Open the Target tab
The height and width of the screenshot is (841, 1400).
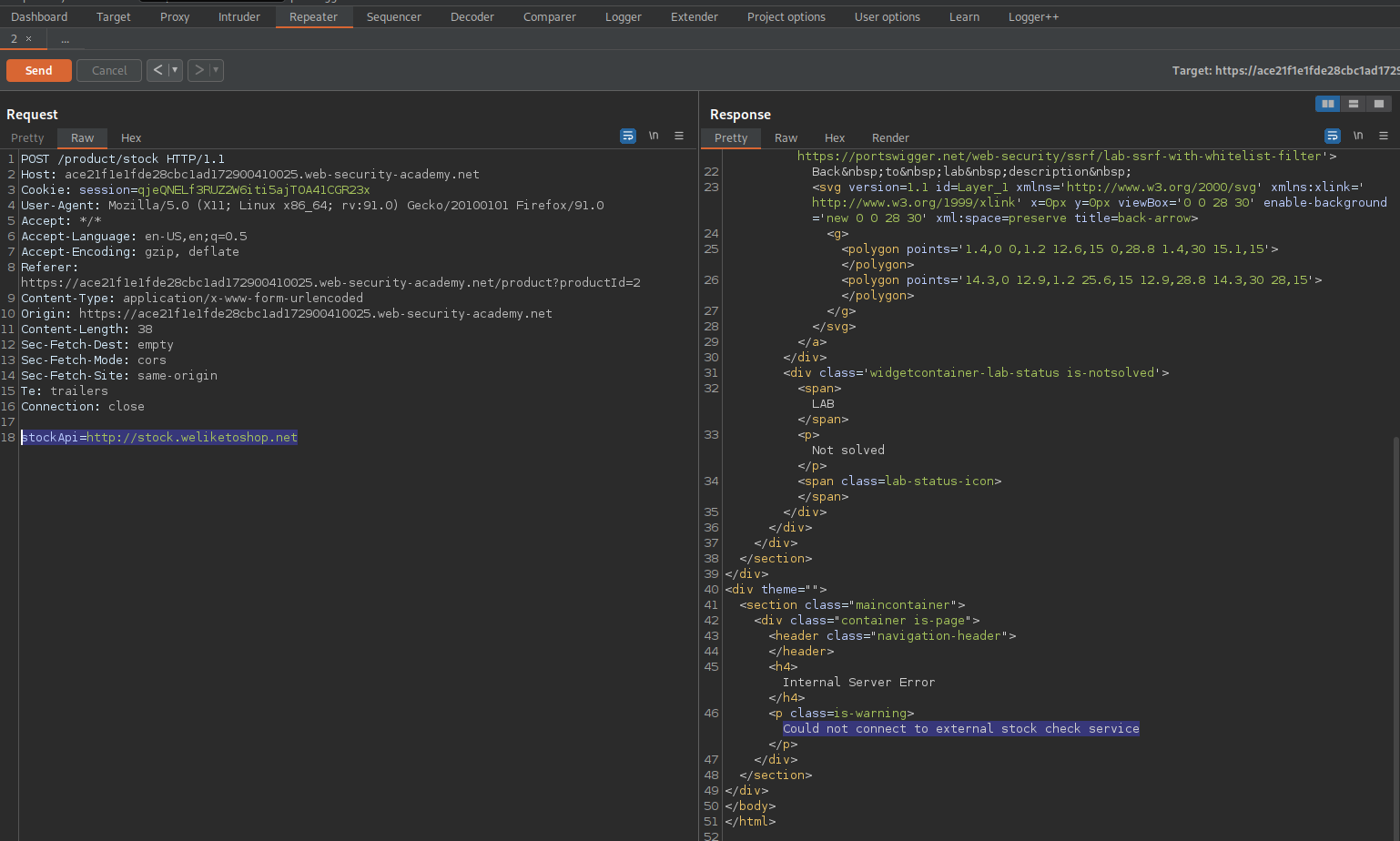[x=114, y=17]
